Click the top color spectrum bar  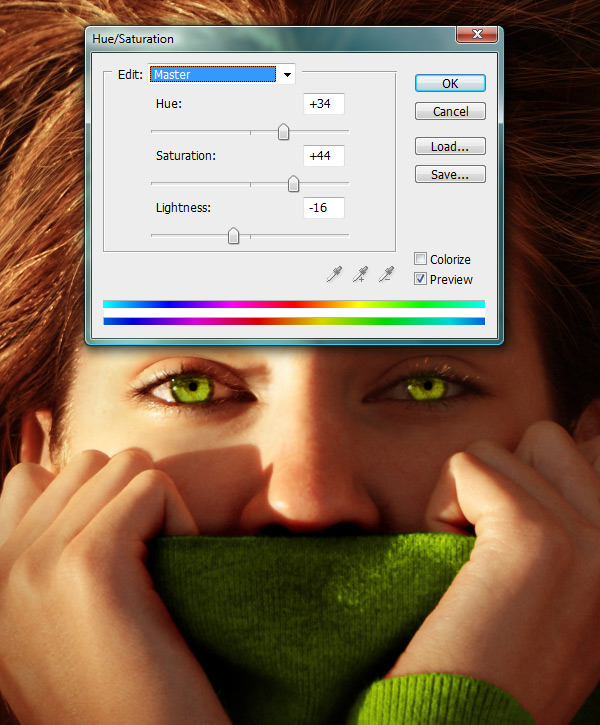click(294, 304)
